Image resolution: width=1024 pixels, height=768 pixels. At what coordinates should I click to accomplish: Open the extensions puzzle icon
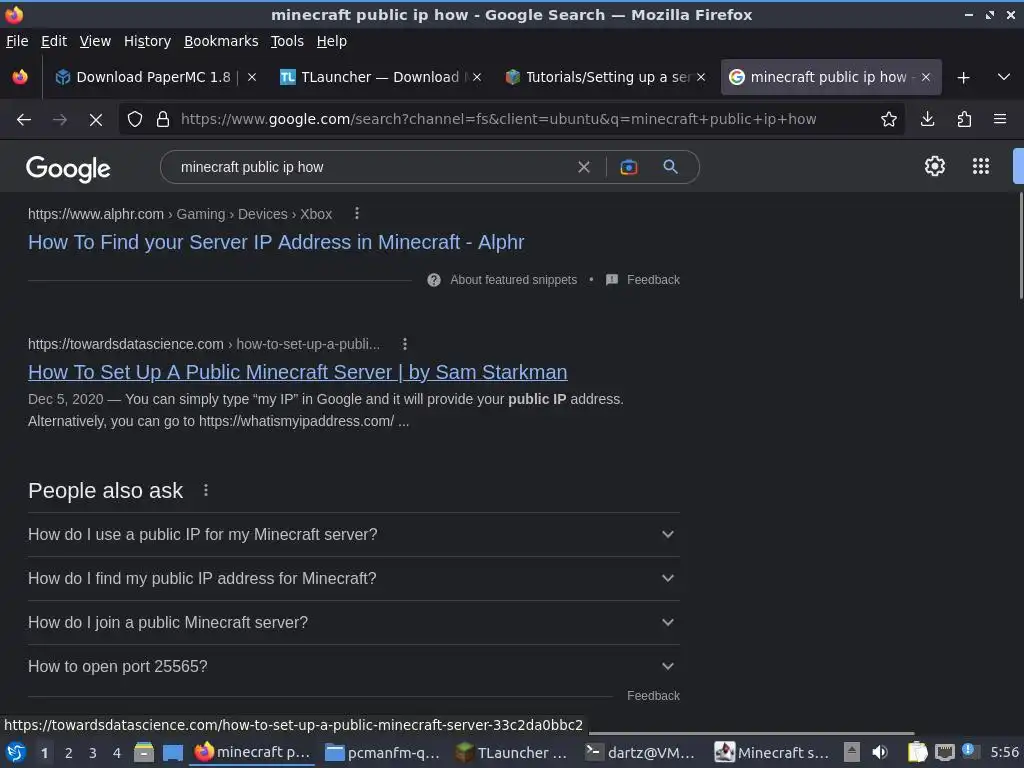[x=964, y=120]
